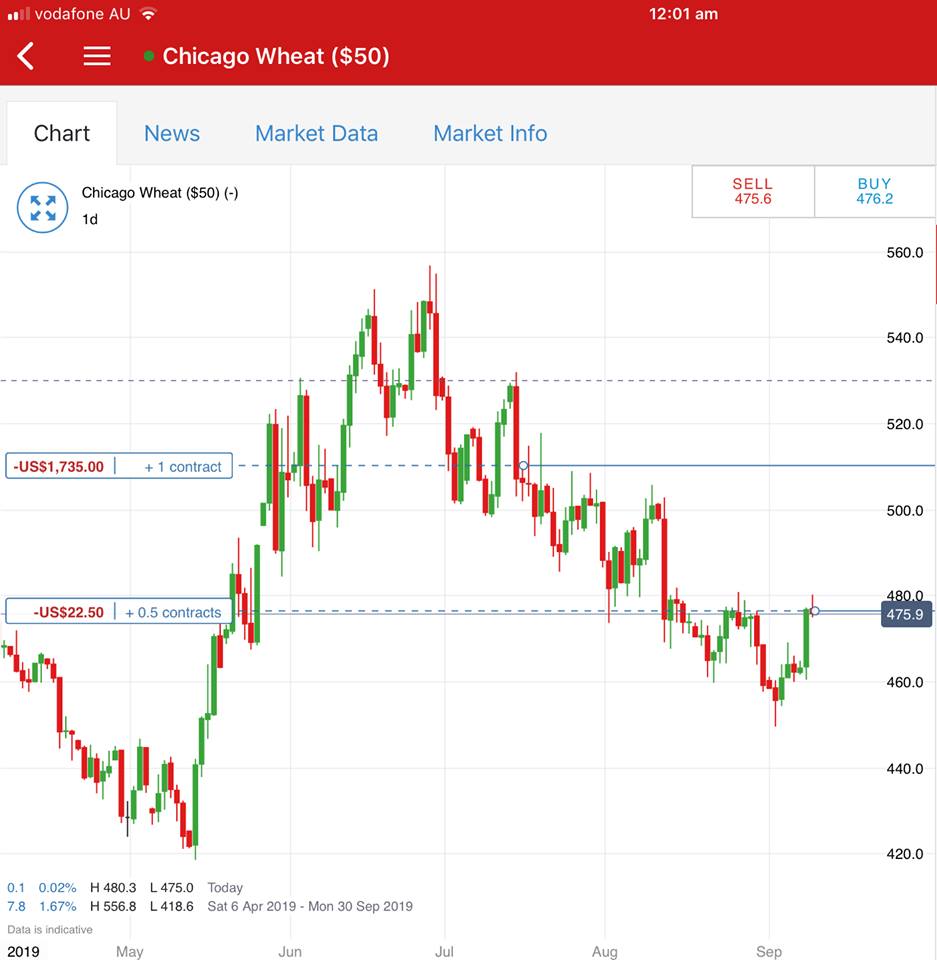Select the -US$1,735.00 position label
This screenshot has width=937, height=960.
click(x=59, y=467)
